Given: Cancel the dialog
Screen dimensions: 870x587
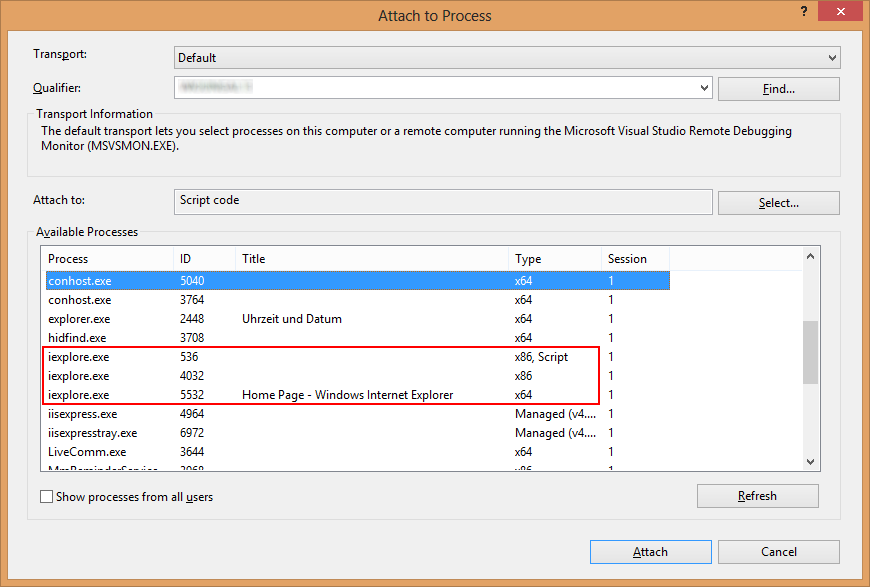Looking at the screenshot, I should pos(778,552).
